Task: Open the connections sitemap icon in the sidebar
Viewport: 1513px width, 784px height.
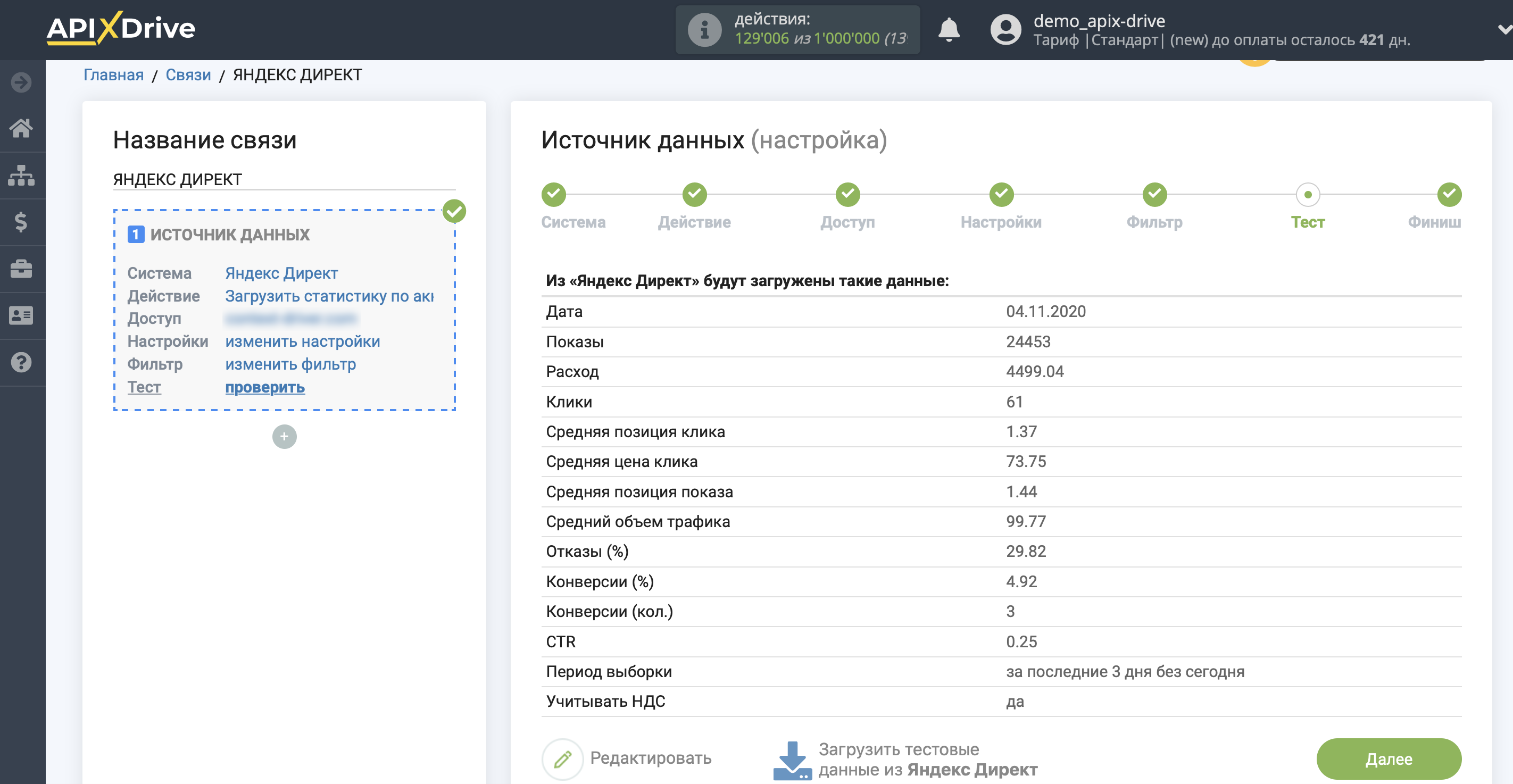Action: tap(21, 175)
